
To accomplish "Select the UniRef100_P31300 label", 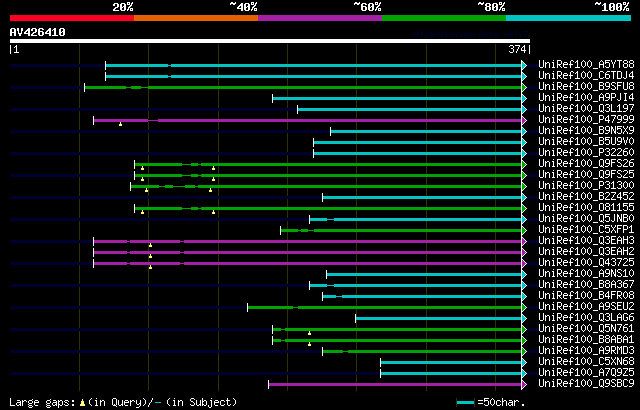I will [586, 186].
